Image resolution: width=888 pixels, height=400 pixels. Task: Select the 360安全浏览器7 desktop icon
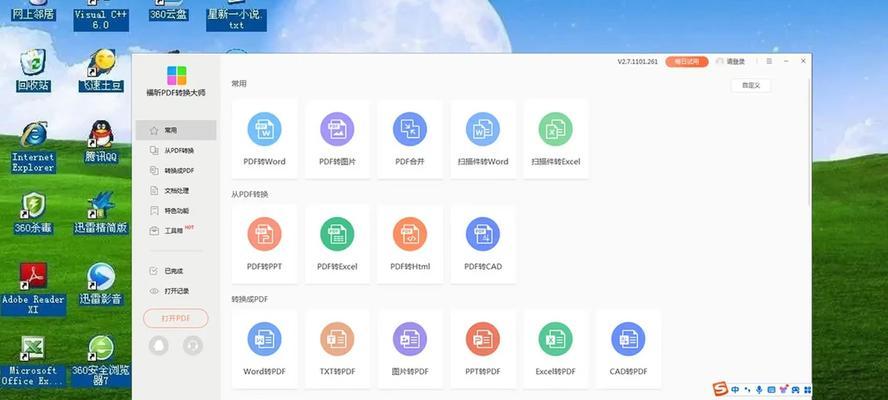pyautogui.click(x=101, y=361)
